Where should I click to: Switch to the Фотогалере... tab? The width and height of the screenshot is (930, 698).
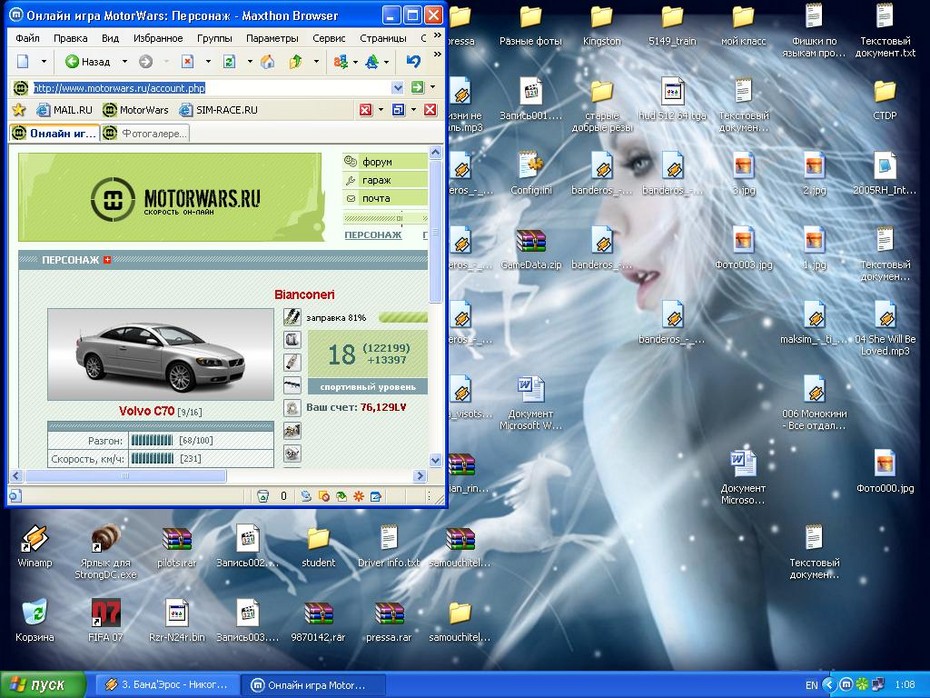(x=145, y=133)
